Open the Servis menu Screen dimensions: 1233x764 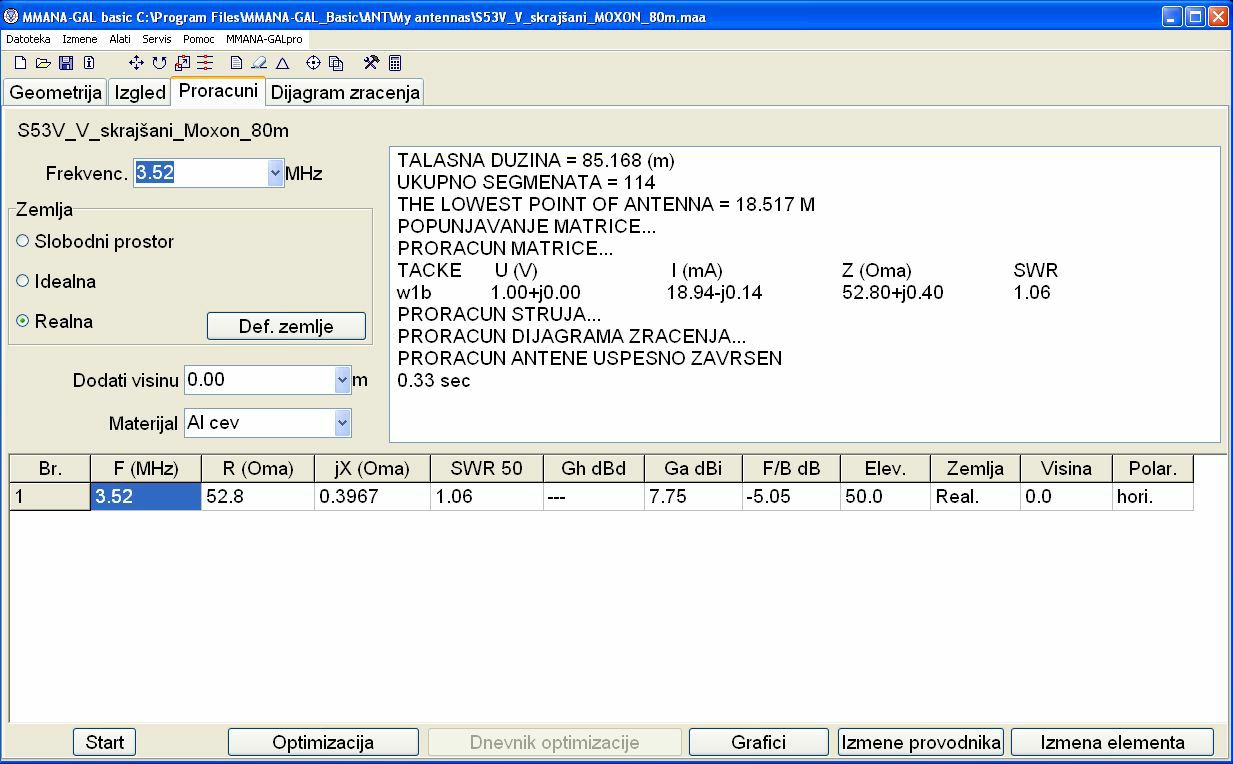(157, 39)
